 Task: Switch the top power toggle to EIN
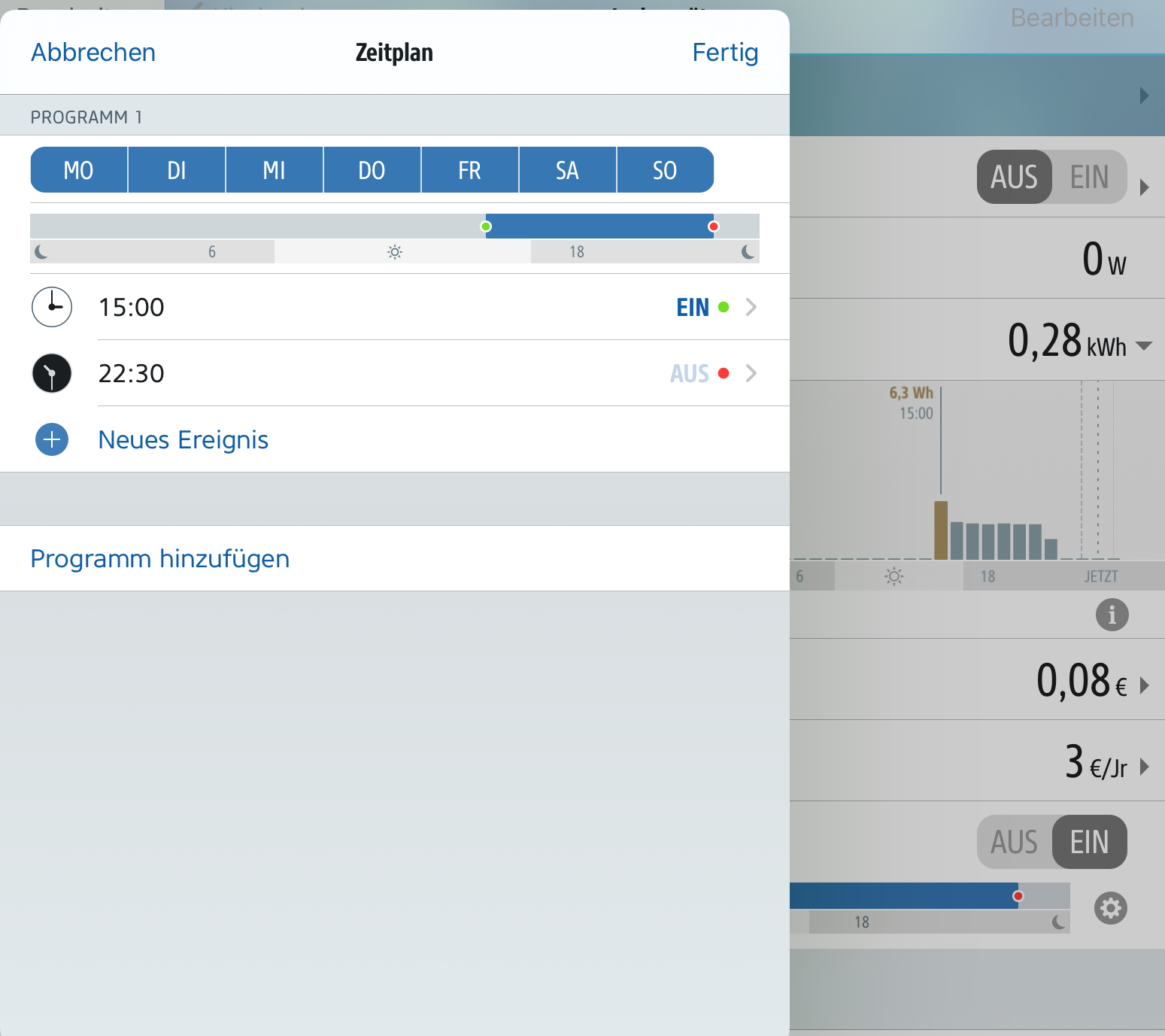[x=1089, y=178]
